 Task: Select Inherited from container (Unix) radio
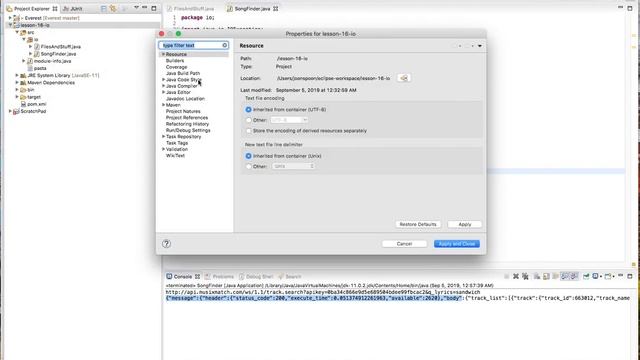(x=249, y=156)
